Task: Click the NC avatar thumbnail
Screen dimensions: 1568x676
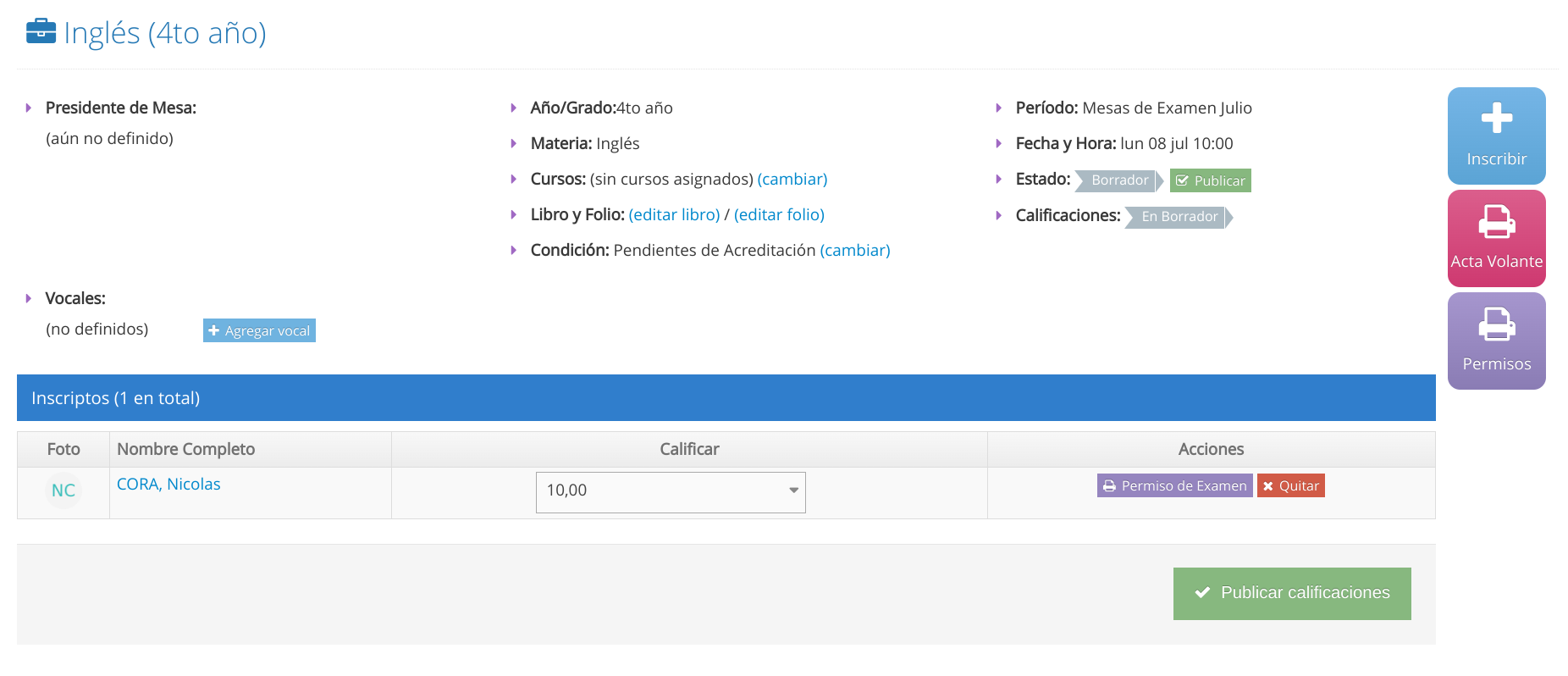Action: [x=63, y=491]
